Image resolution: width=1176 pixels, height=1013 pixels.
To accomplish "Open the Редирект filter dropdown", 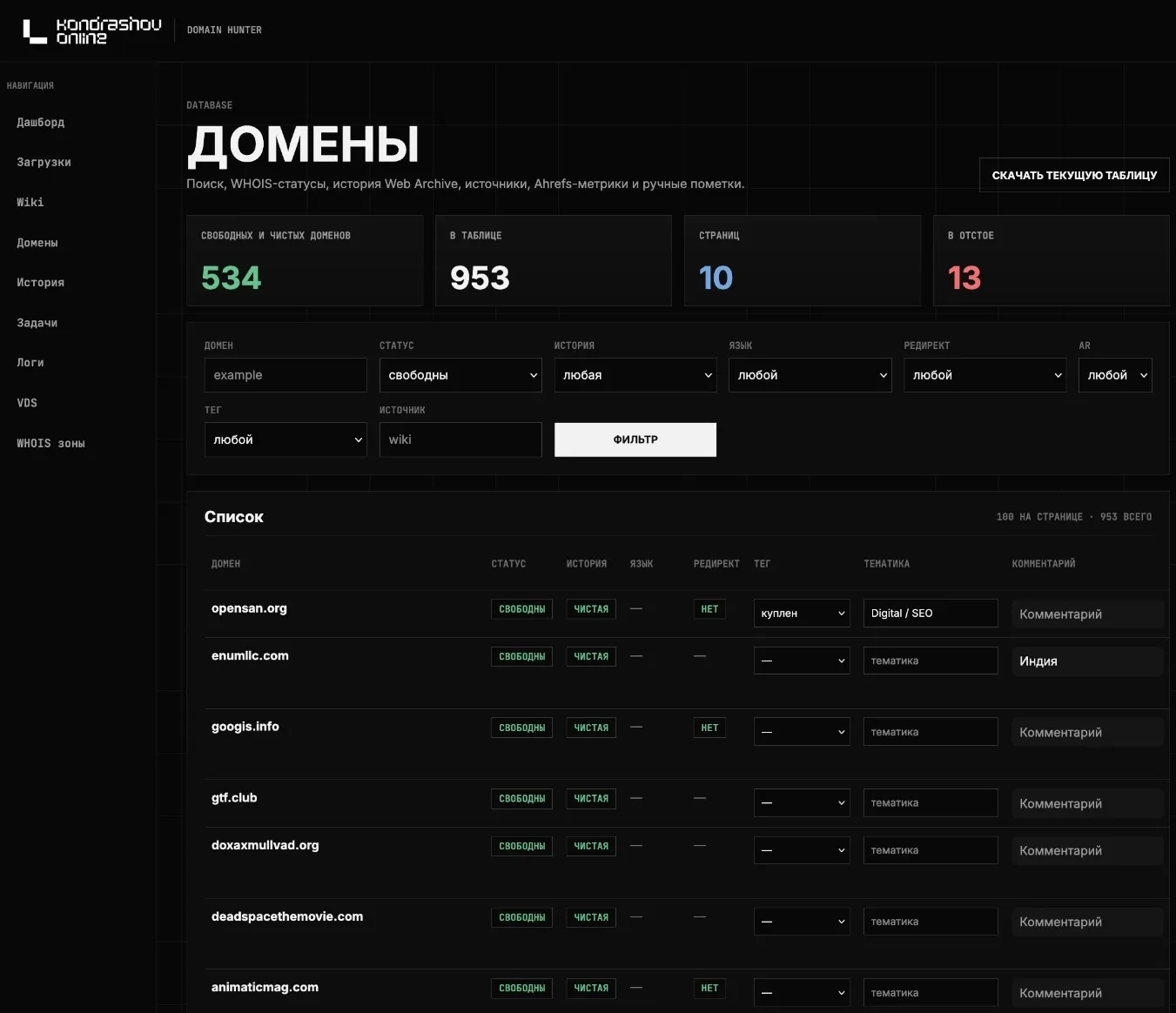I will click(x=985, y=375).
